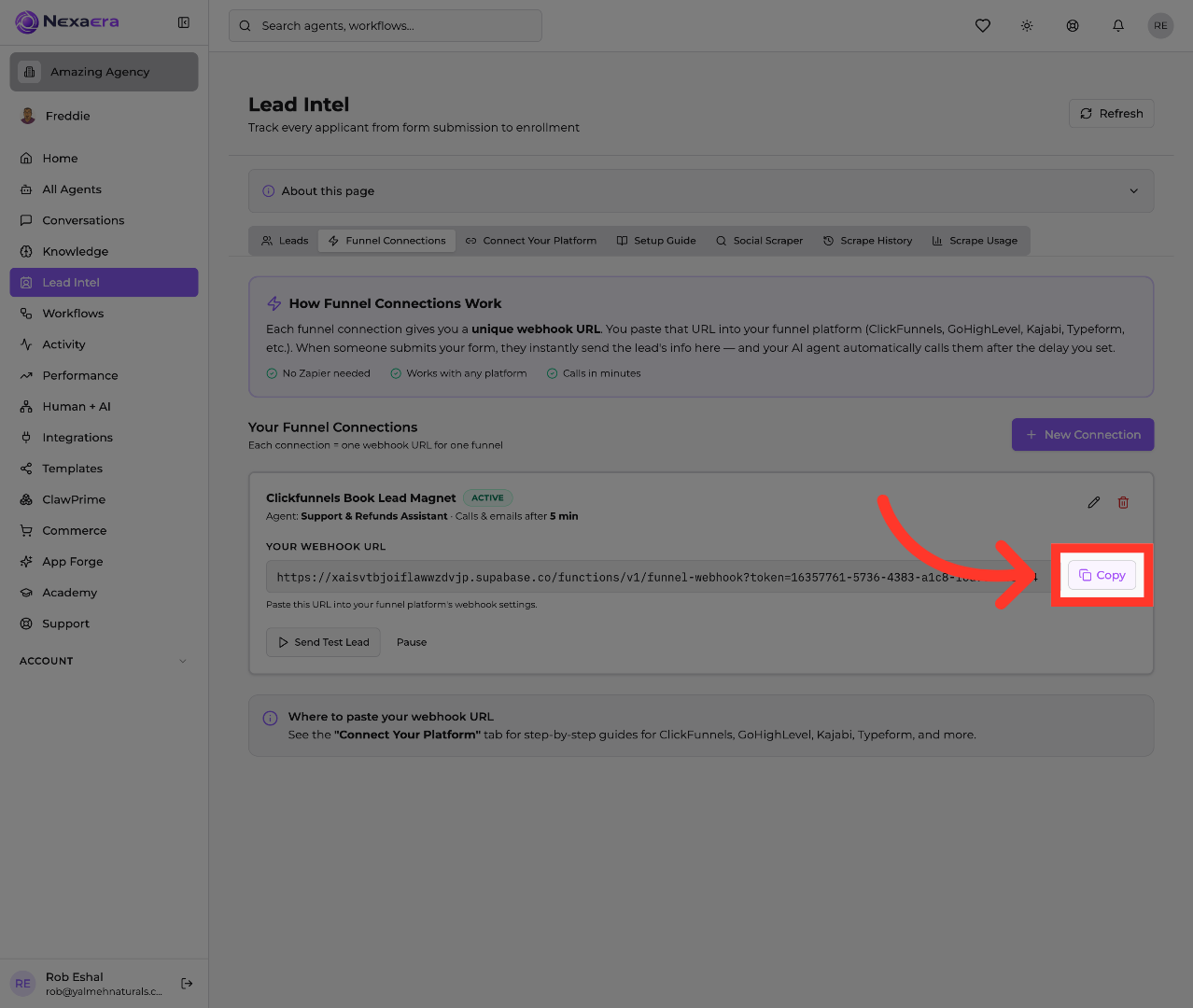Switch to the Leads tab

coord(285,241)
